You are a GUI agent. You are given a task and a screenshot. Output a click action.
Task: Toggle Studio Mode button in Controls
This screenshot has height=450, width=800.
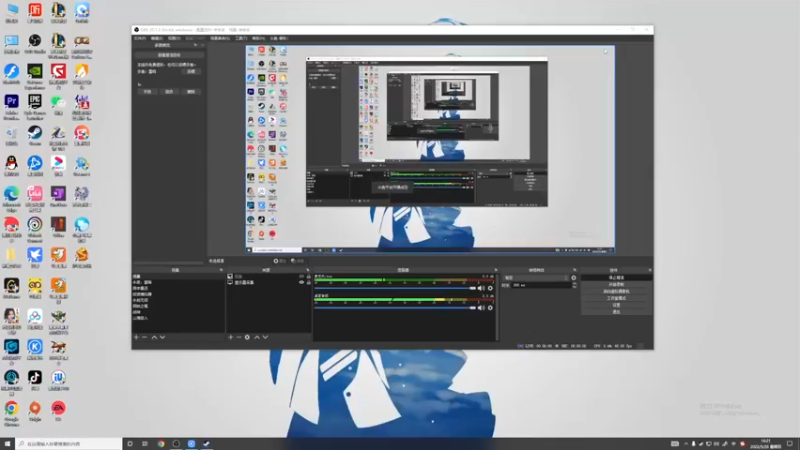(x=616, y=298)
